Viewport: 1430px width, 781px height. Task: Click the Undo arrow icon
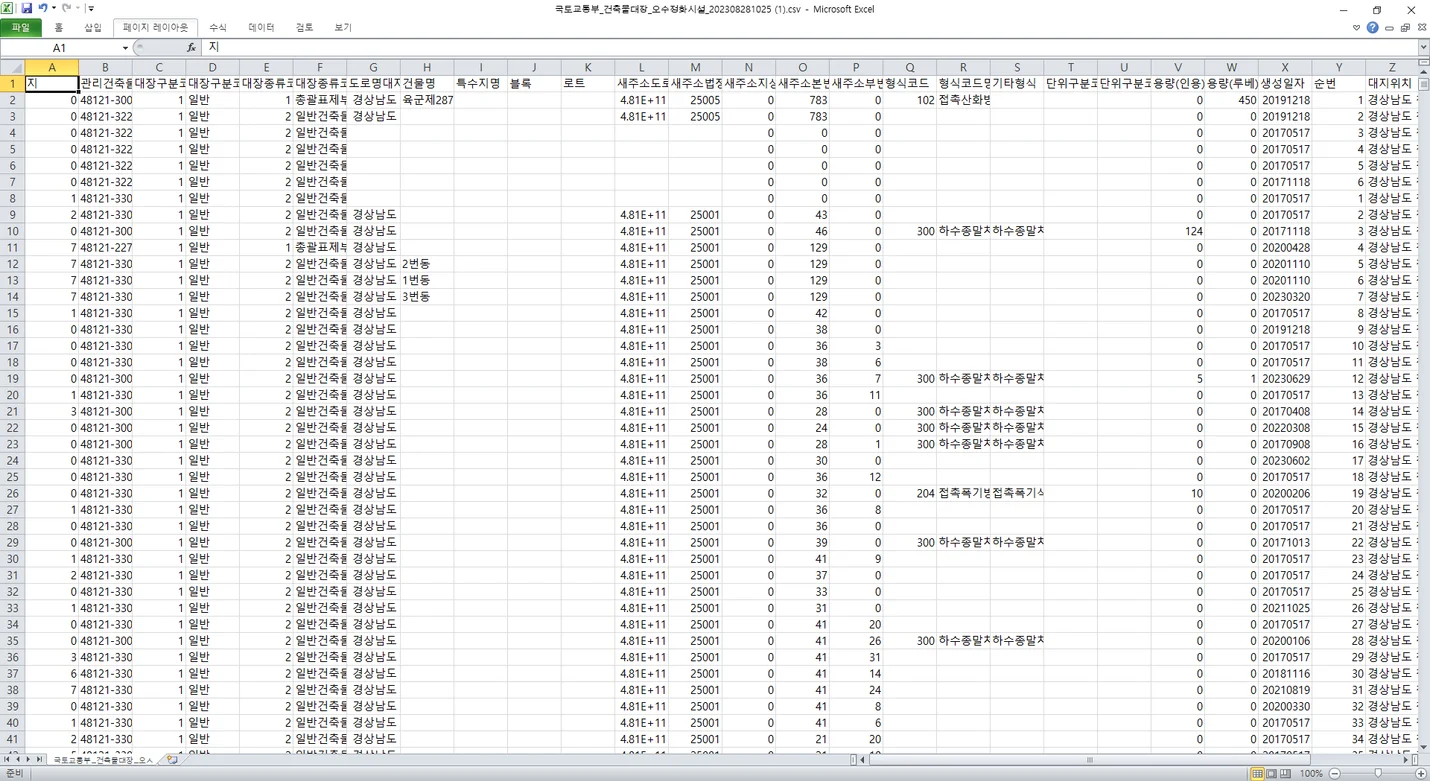(43, 8)
